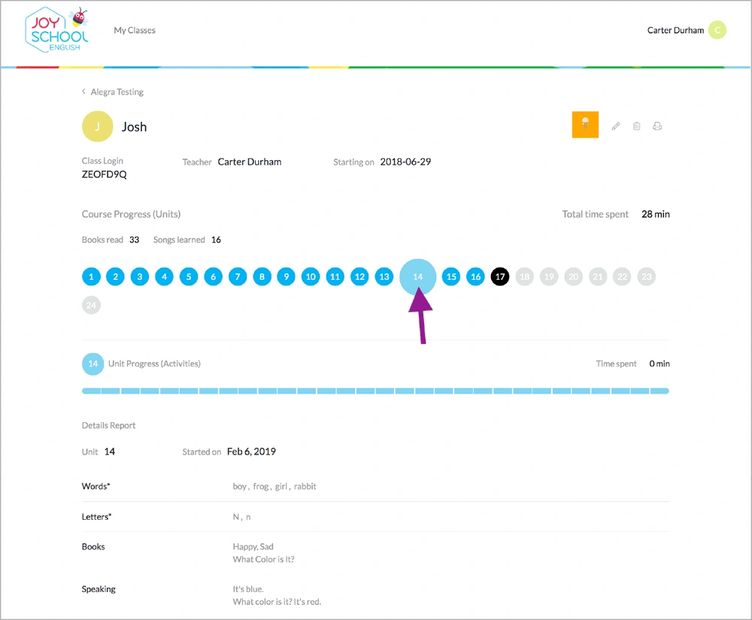Select the enlarged unit 14 circle
The height and width of the screenshot is (620, 752).
pos(418,277)
